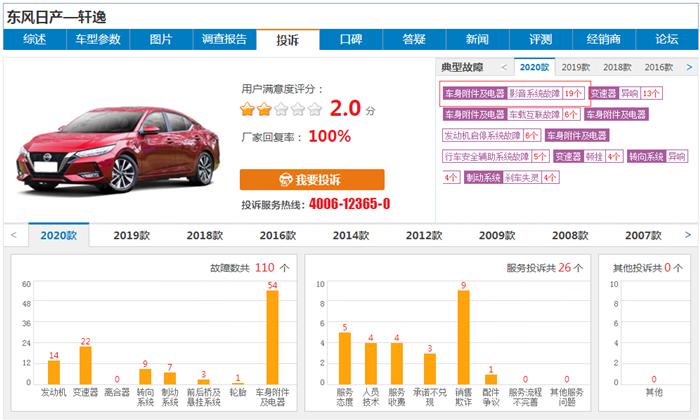
Task: Click the 转向系统 bar showing 9
Action: click(145, 376)
